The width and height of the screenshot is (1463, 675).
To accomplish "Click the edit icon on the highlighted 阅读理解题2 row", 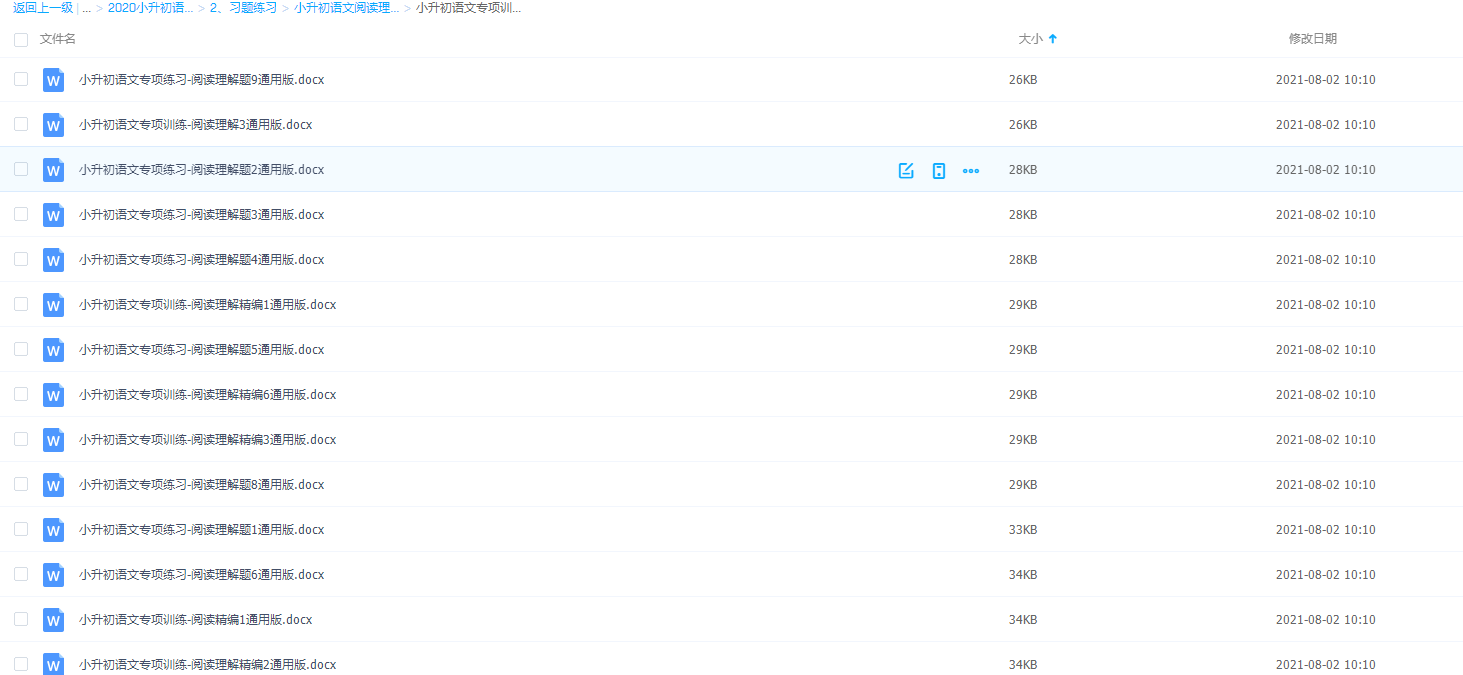I will (x=906, y=170).
